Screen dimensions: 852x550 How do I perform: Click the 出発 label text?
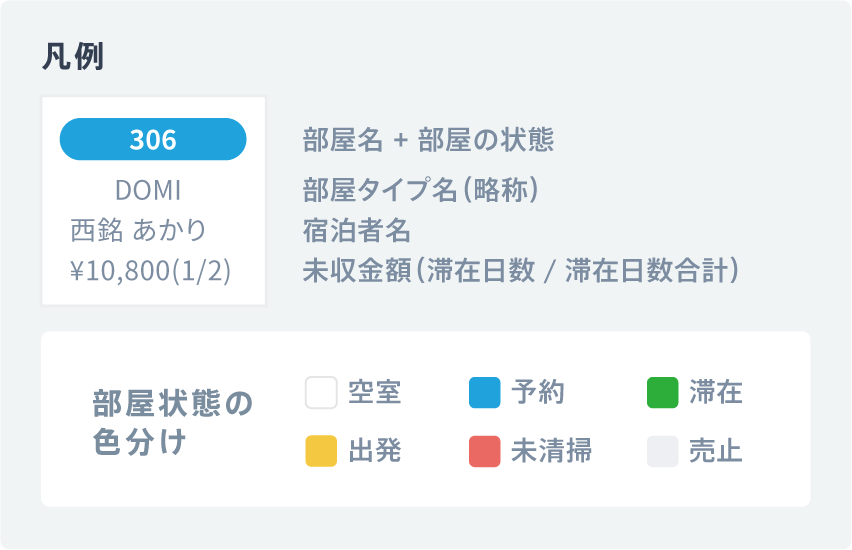375,451
